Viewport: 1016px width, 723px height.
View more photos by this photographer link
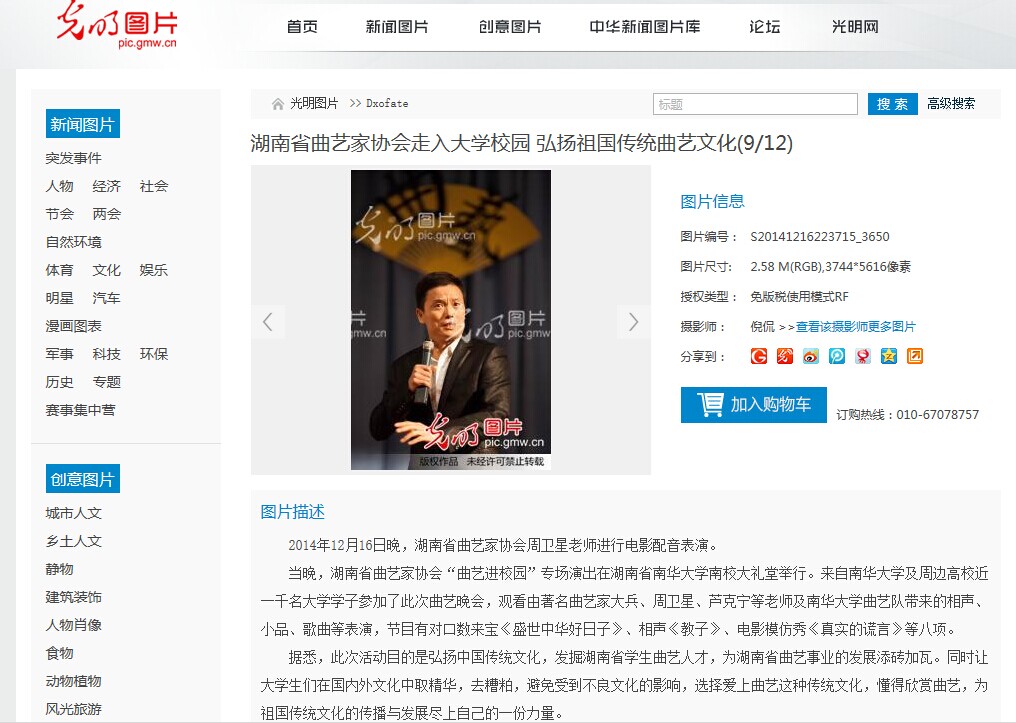click(x=855, y=327)
